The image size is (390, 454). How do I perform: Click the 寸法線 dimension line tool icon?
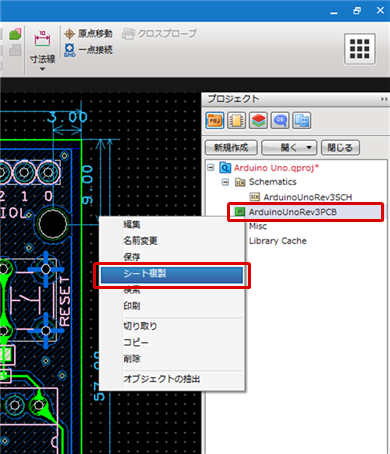tap(42, 38)
